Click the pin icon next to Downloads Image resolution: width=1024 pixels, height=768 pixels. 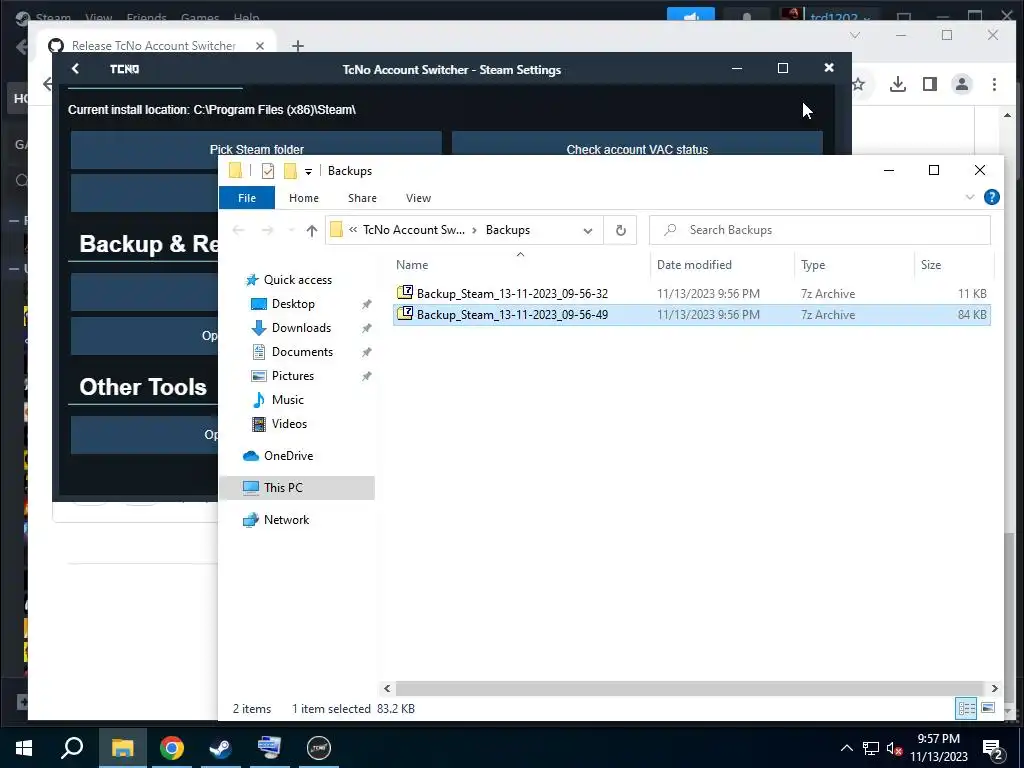tap(366, 328)
